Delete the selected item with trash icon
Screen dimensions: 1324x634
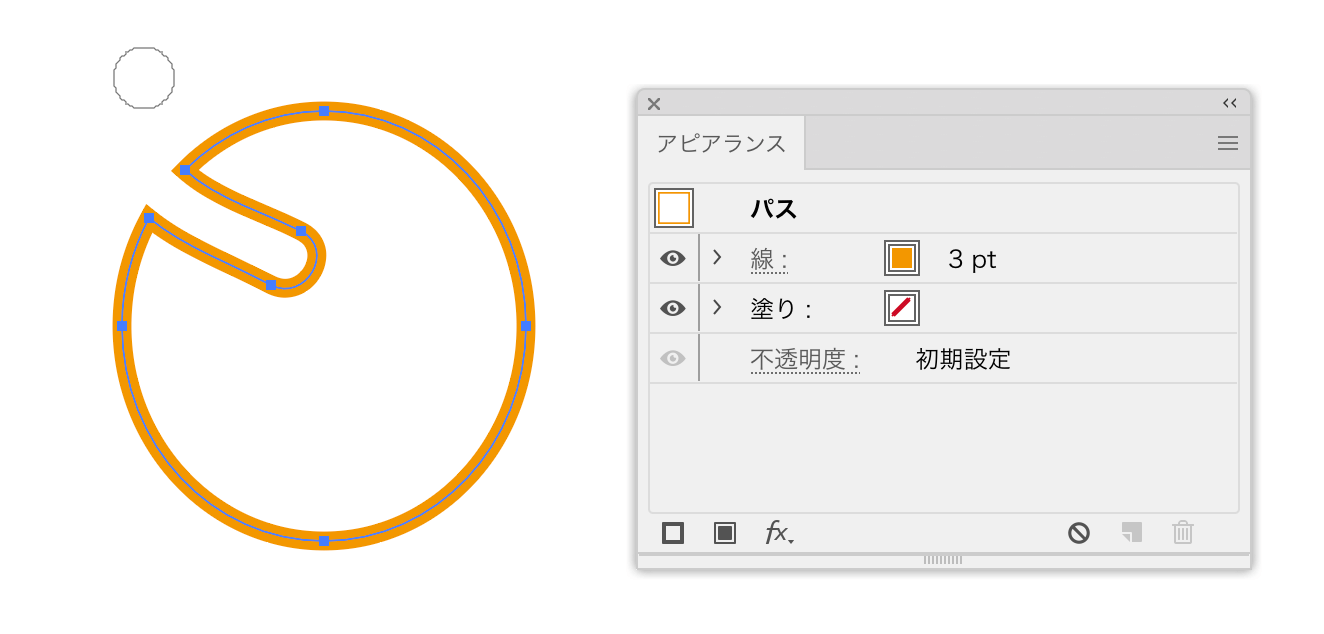(1182, 533)
